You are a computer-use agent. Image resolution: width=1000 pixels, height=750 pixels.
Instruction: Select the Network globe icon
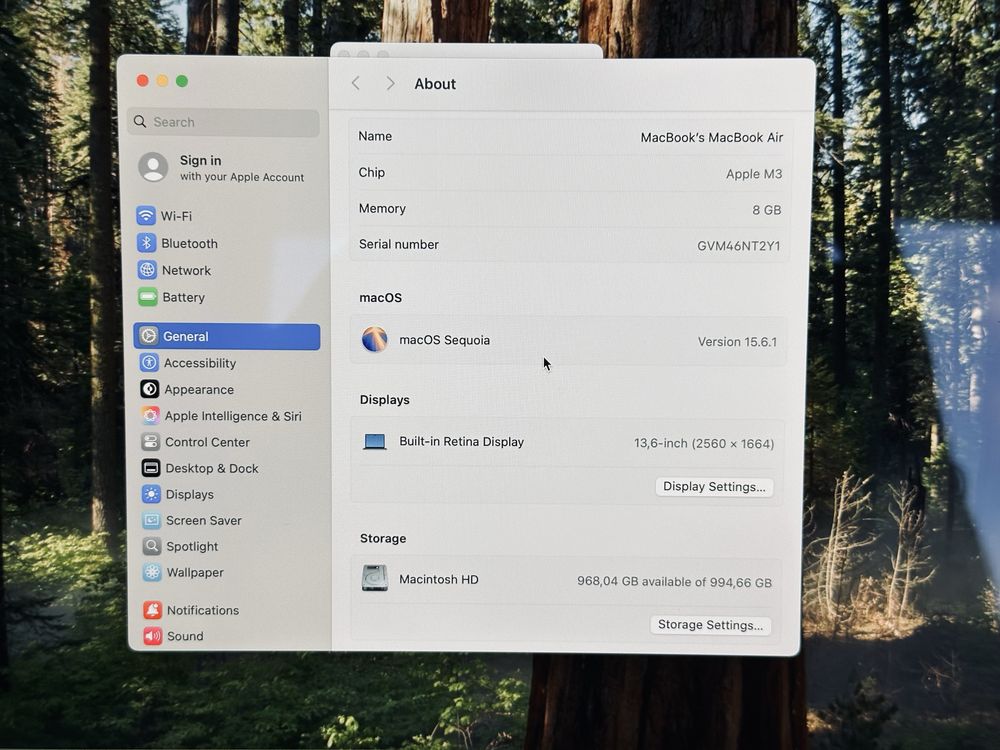click(x=147, y=270)
